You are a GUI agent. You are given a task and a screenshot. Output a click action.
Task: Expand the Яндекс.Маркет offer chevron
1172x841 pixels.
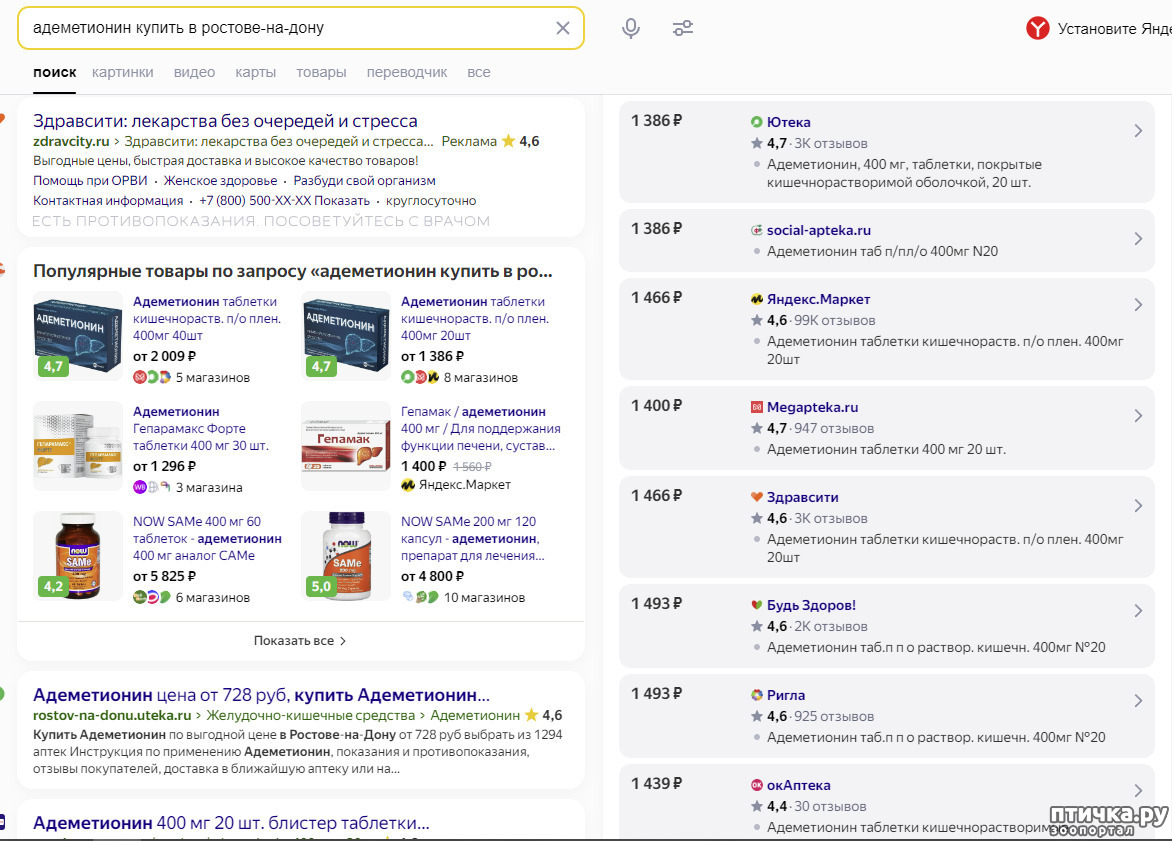pos(1138,305)
